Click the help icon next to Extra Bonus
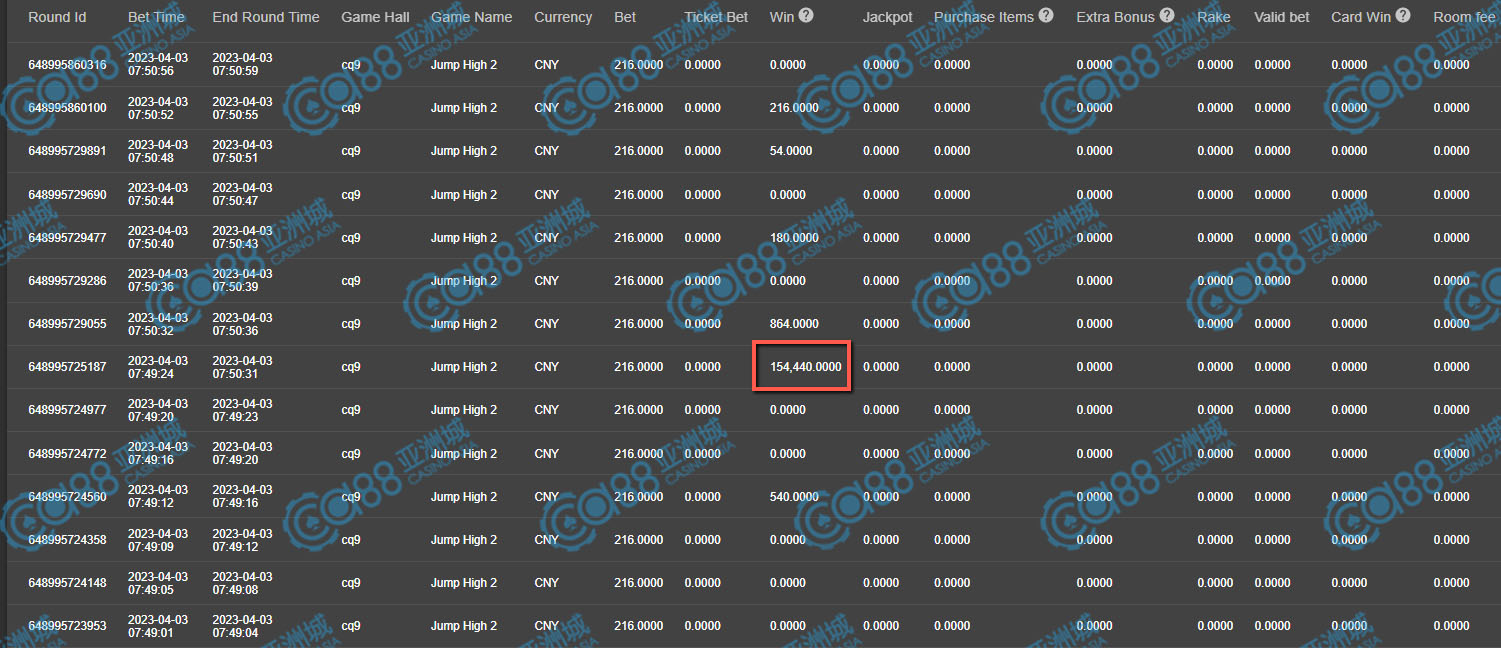Screen dimensions: 1501x648 pyautogui.click(x=1167, y=16)
